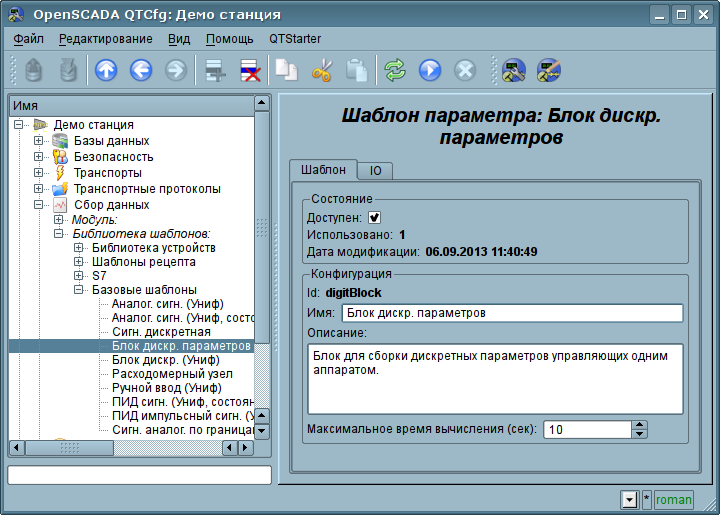Refresh the page with green arrows icon
Viewport: 720px width, 515px height.
point(395,70)
